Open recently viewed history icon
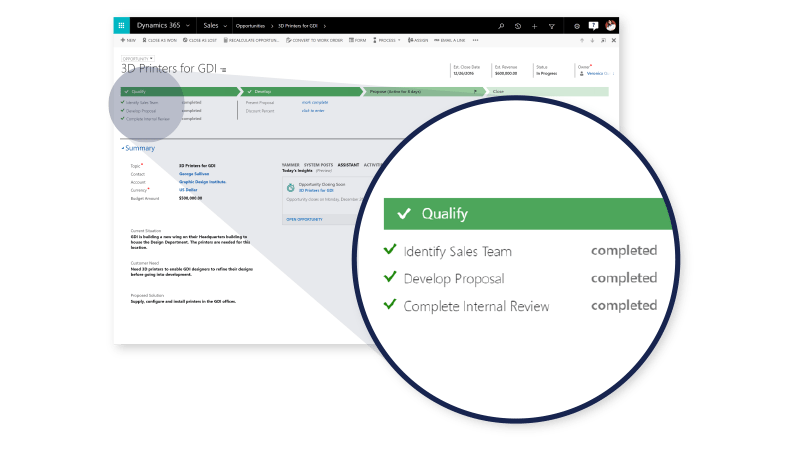Screen dimensions: 800x450 click(x=518, y=26)
